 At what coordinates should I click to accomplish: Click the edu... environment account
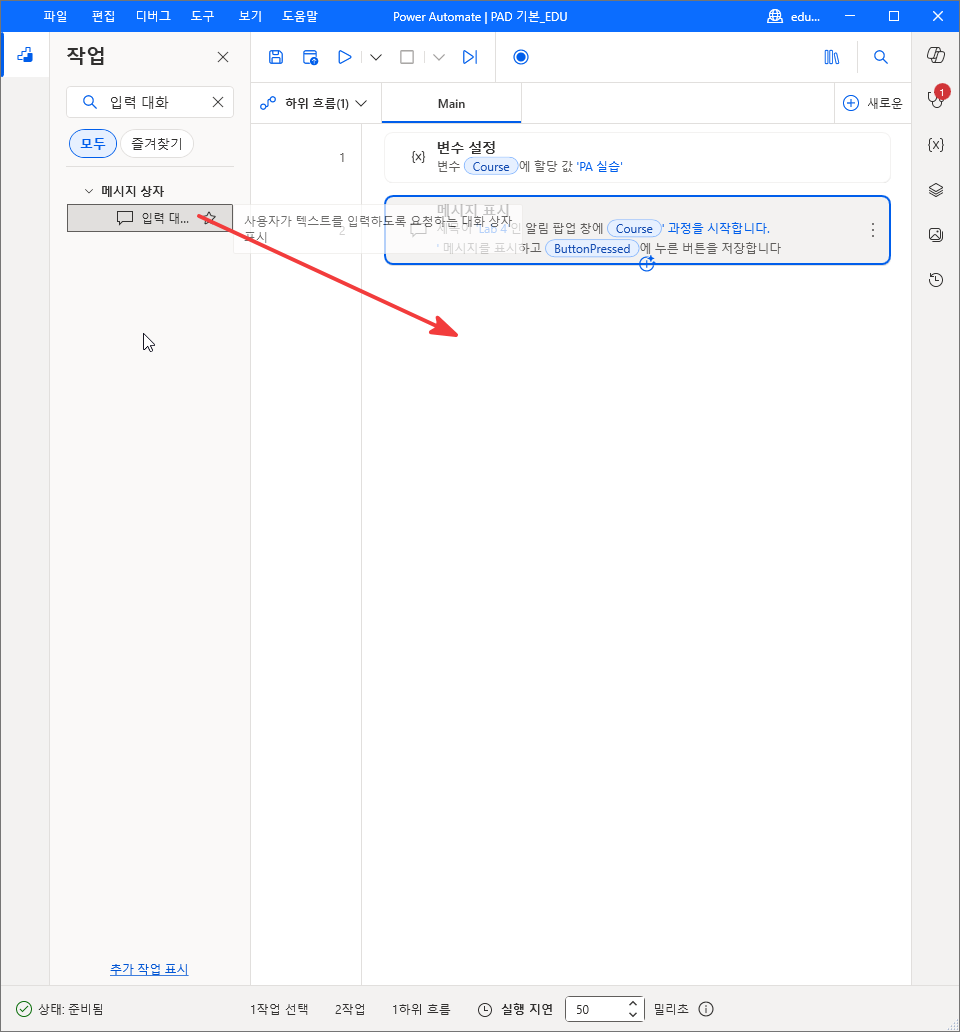point(794,16)
